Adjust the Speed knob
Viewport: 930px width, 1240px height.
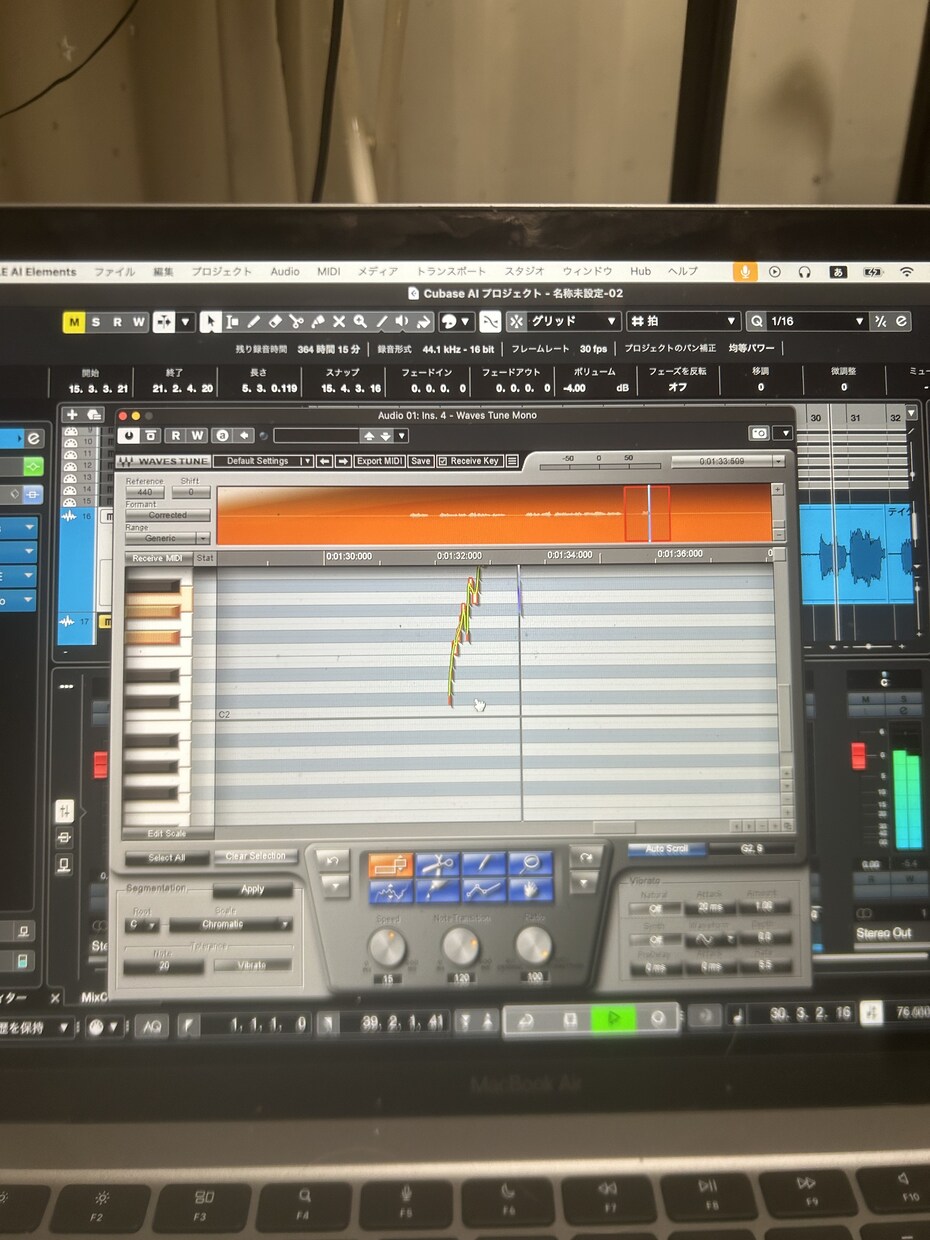pos(387,946)
